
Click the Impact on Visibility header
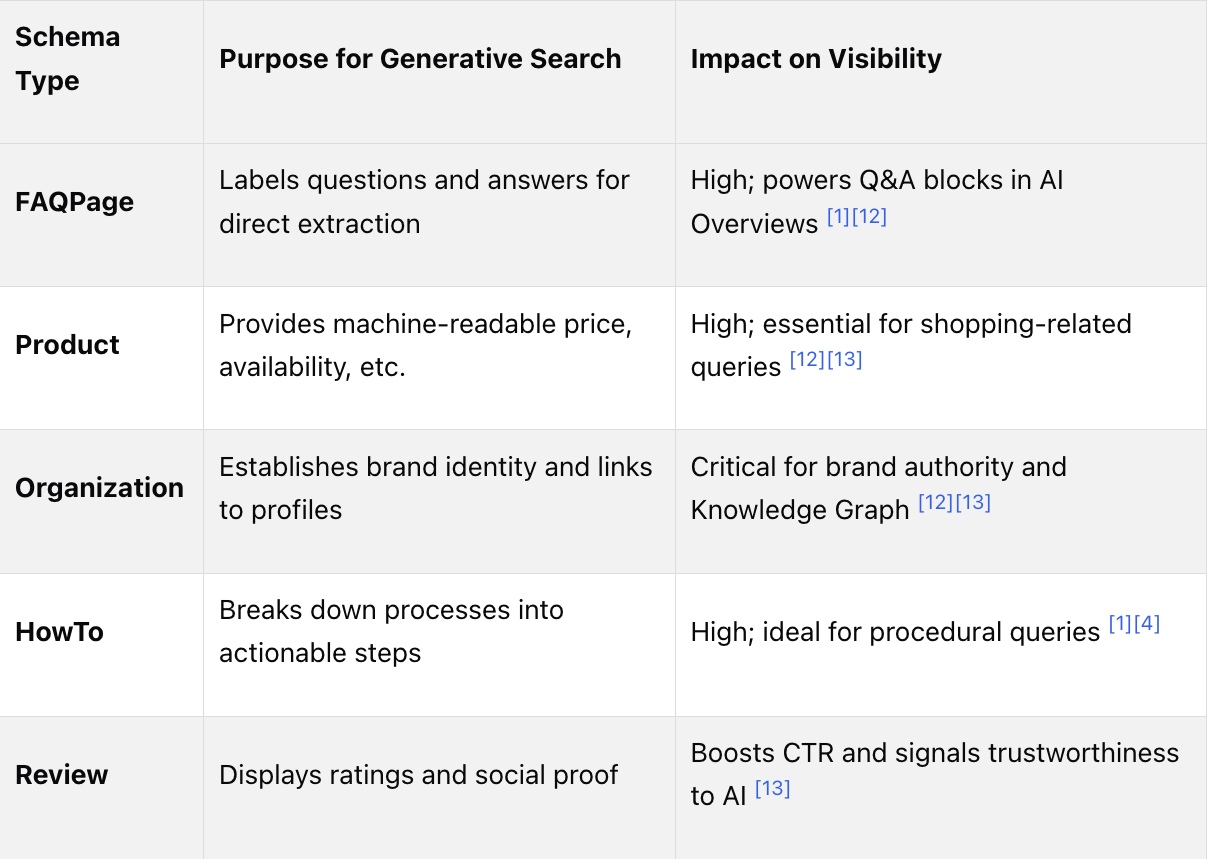coord(816,58)
